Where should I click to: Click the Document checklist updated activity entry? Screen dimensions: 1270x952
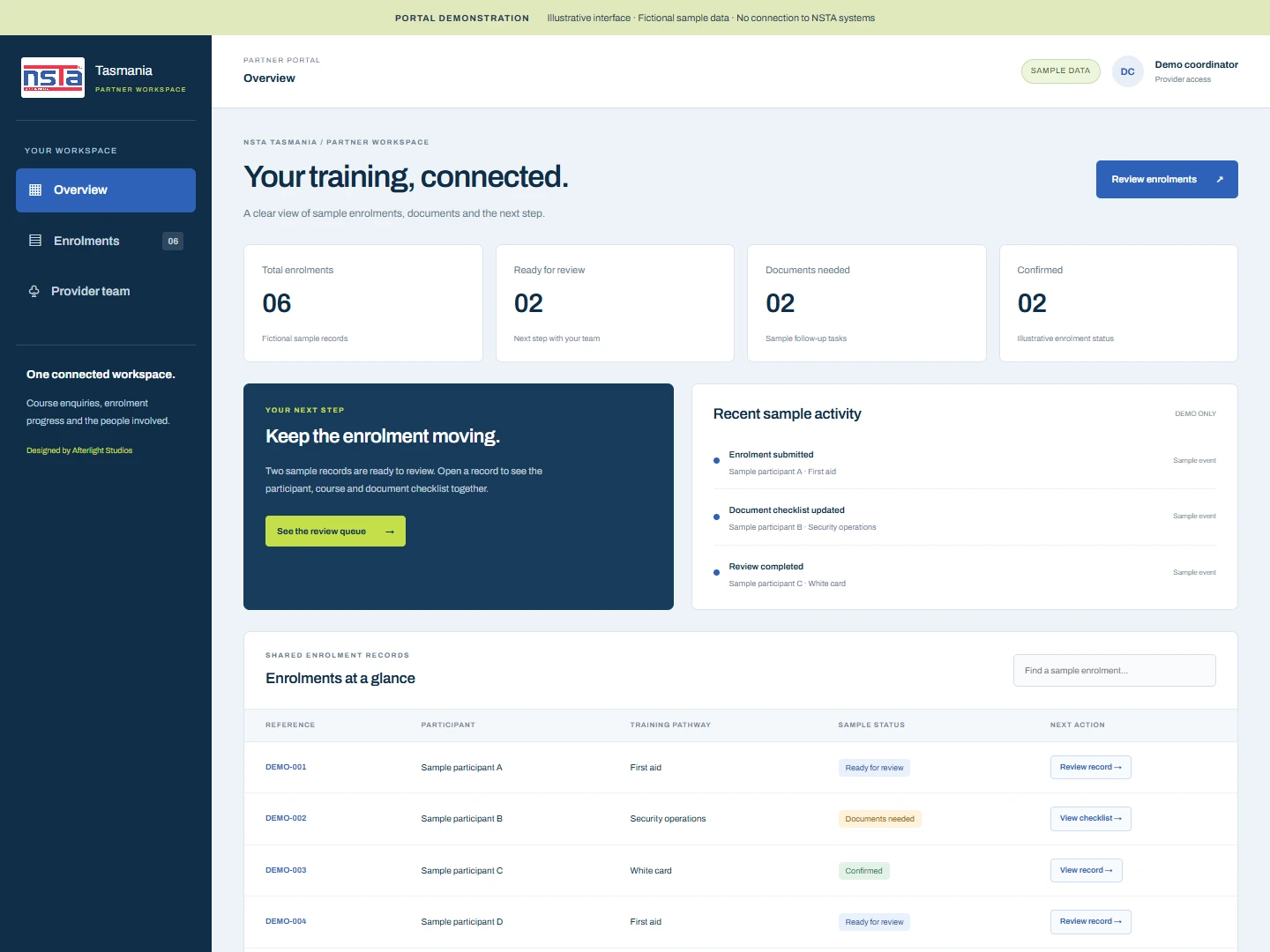(965, 518)
